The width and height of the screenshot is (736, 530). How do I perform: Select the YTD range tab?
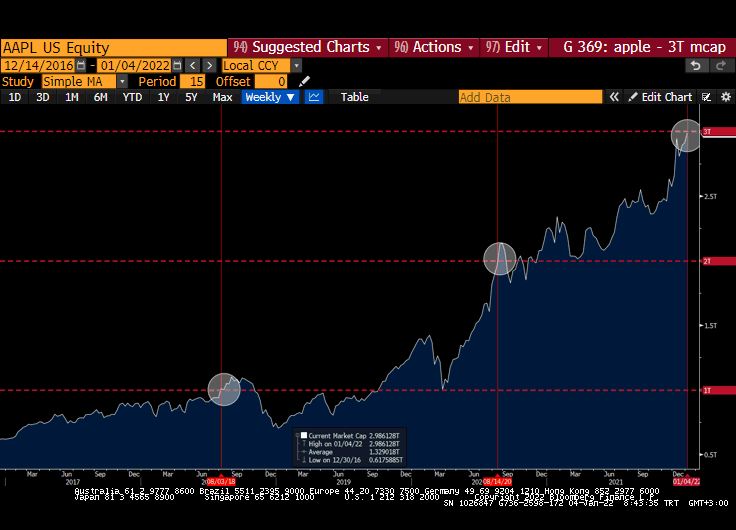coord(132,97)
